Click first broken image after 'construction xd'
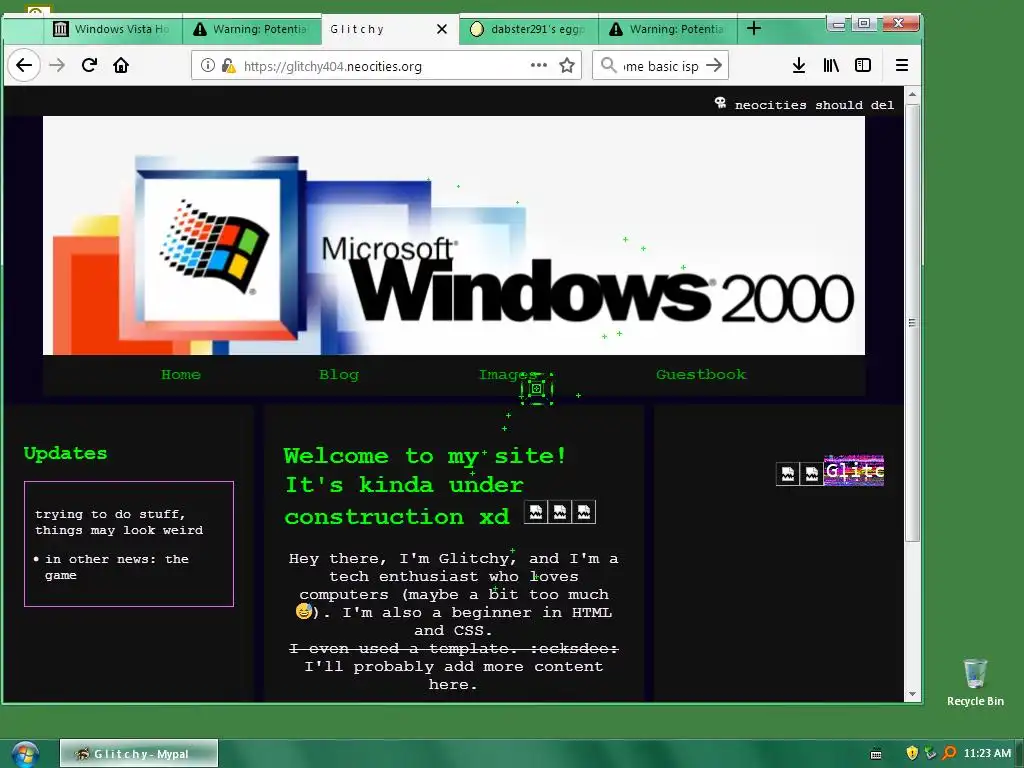The width and height of the screenshot is (1024, 768). [x=536, y=512]
